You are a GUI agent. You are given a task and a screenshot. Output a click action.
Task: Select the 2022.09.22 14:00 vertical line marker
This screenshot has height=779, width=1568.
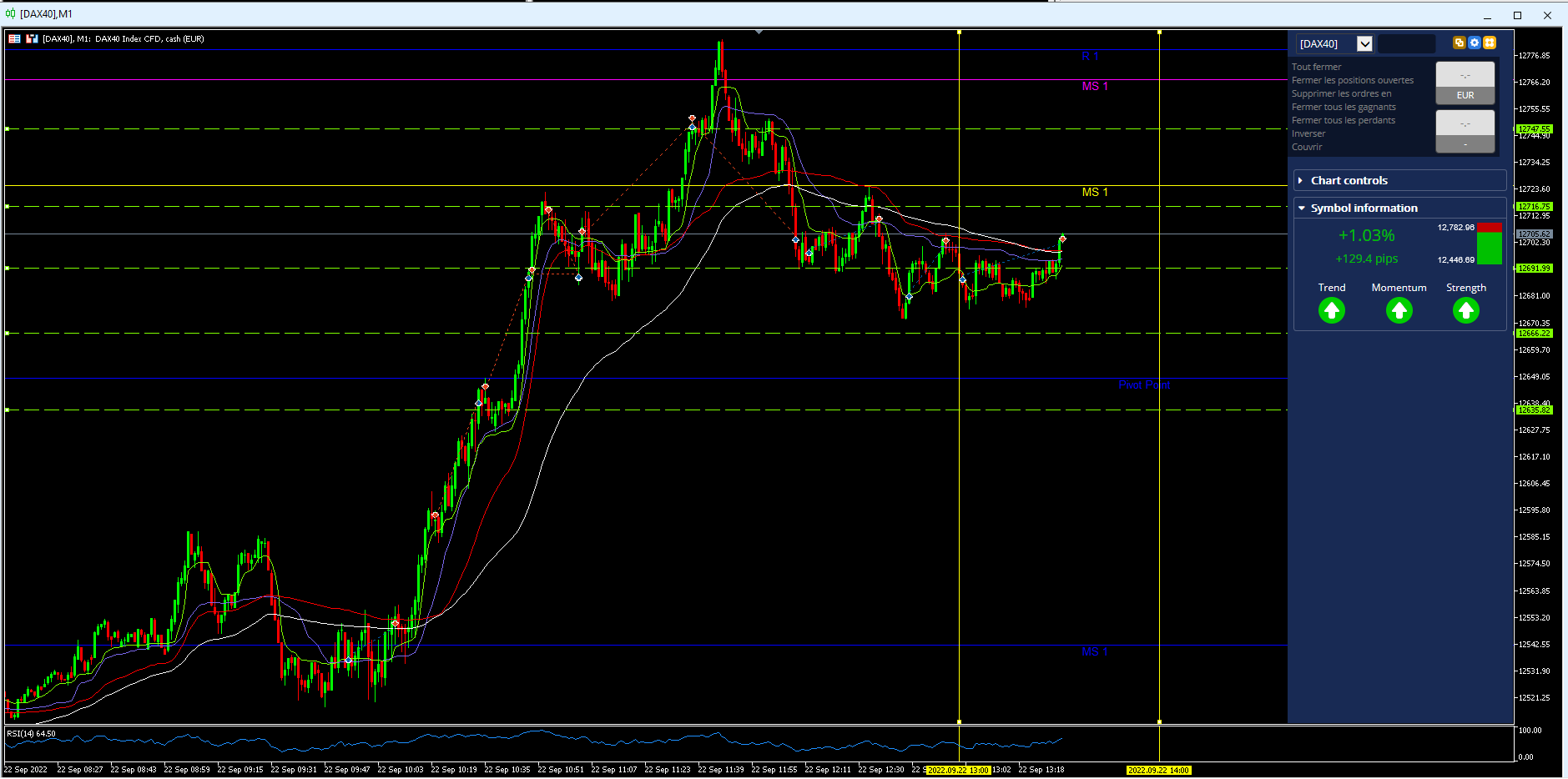click(1158, 770)
